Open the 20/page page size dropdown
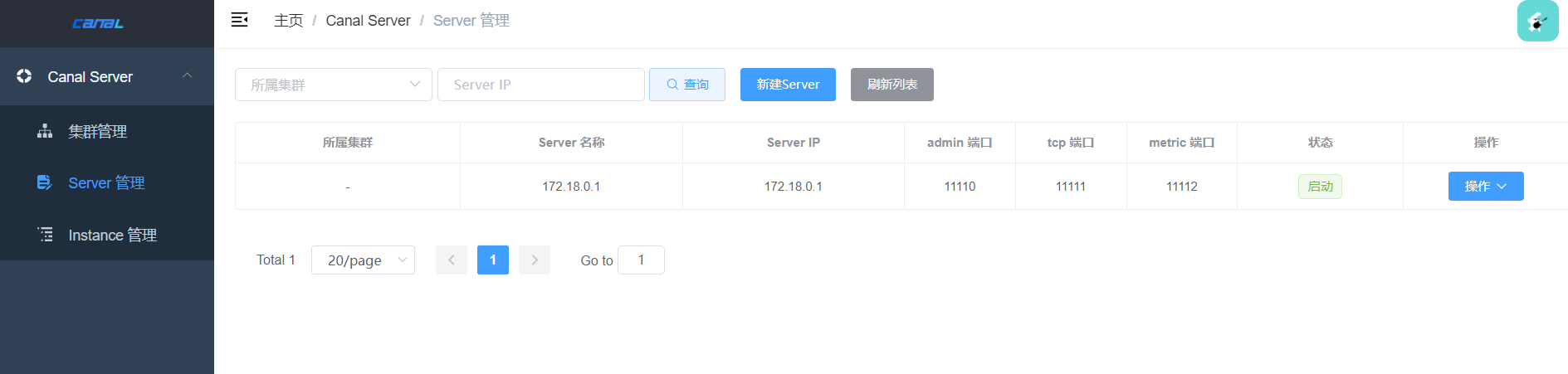The height and width of the screenshot is (374, 1568). (x=363, y=260)
